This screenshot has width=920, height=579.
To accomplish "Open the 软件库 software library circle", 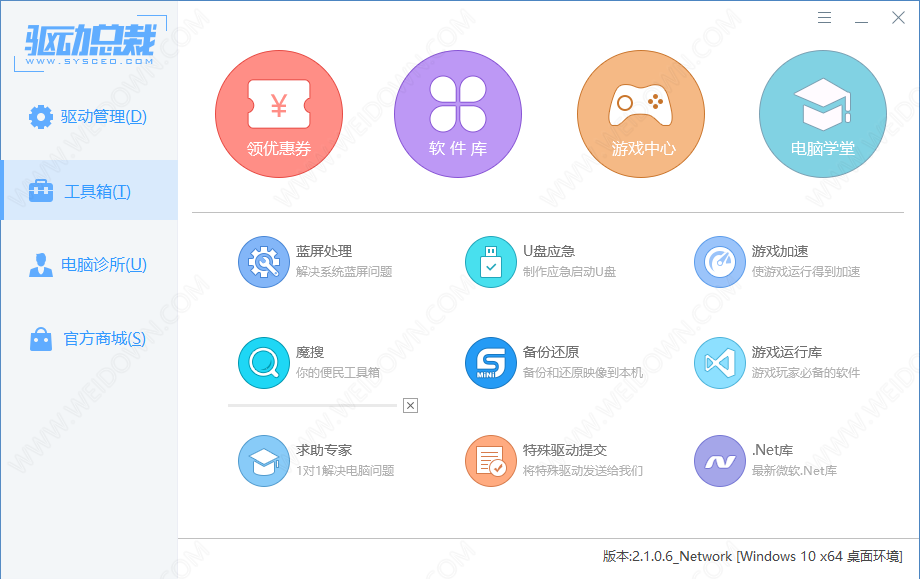I will point(458,114).
